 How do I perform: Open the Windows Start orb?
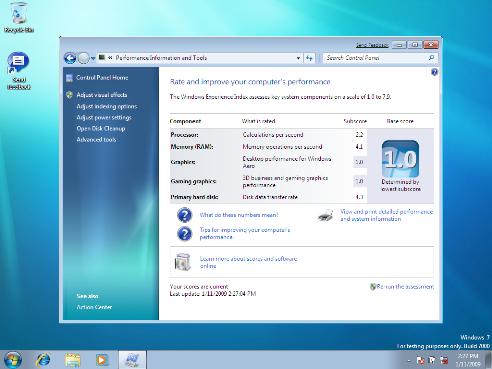click(13, 360)
